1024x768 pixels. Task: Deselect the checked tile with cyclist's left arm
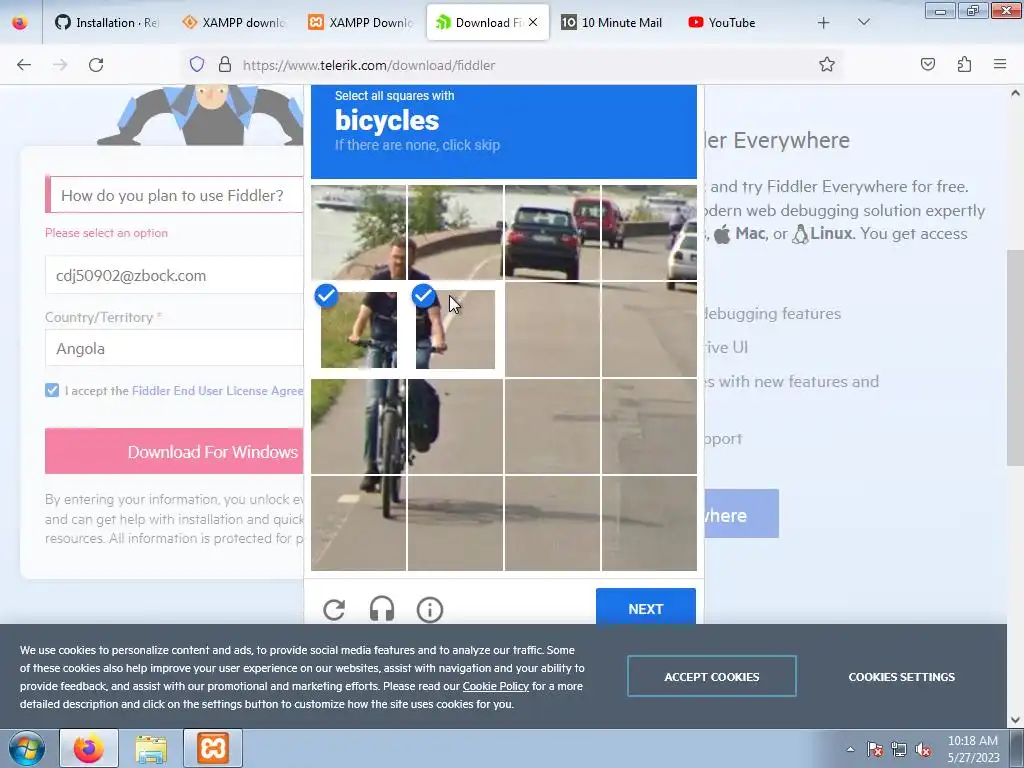click(x=359, y=329)
